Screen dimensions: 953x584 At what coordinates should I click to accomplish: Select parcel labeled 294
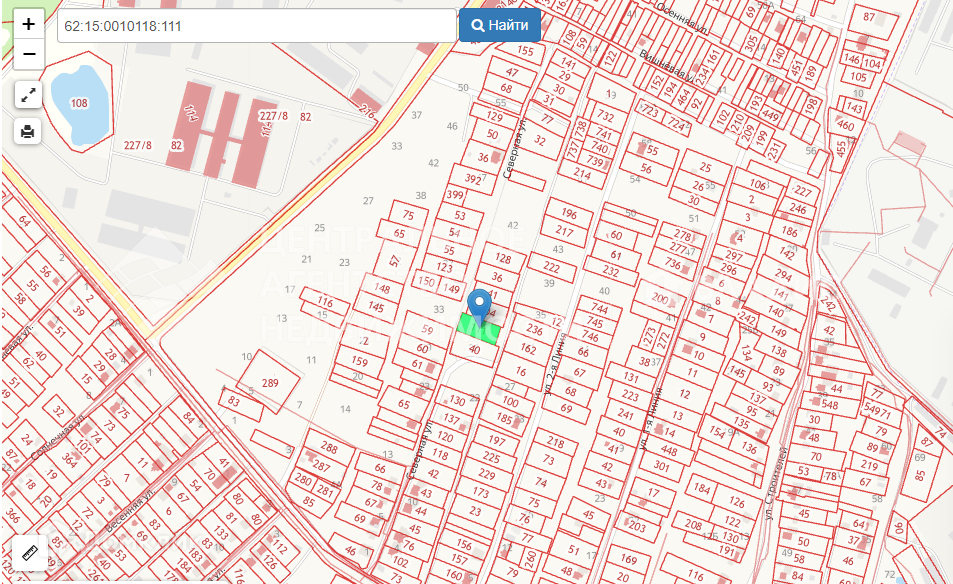(783, 275)
